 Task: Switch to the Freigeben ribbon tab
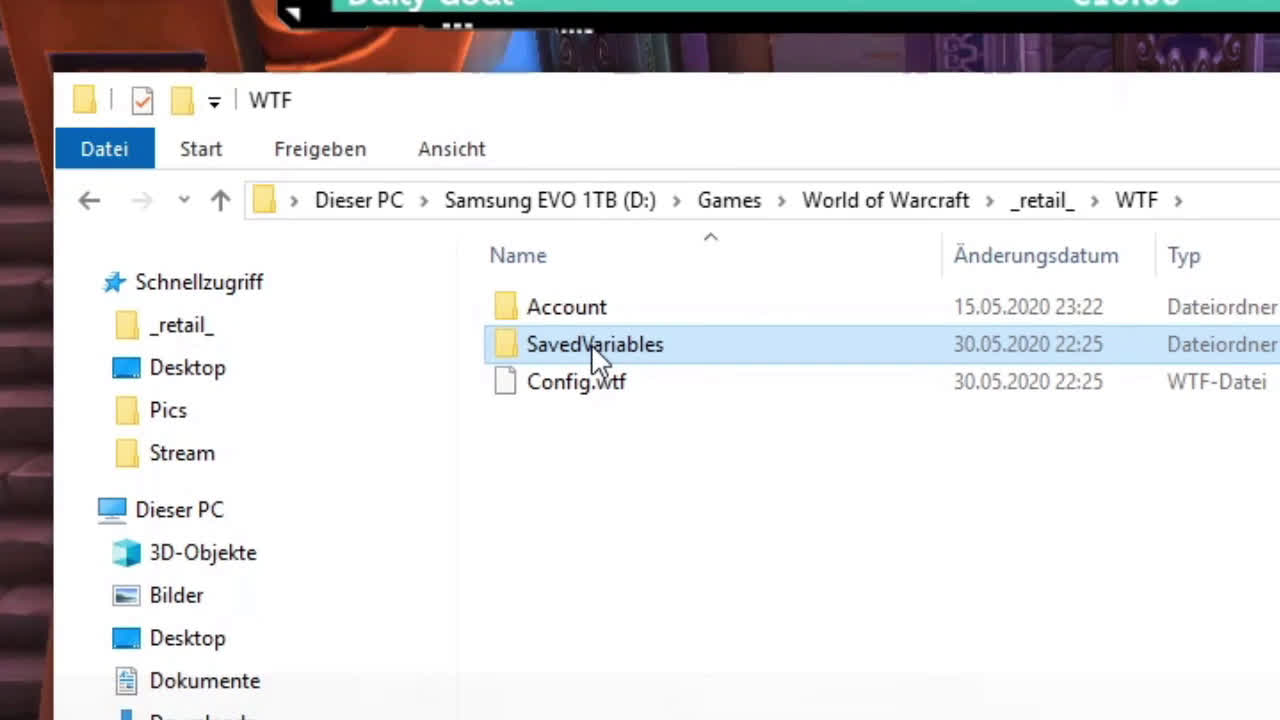coord(320,149)
